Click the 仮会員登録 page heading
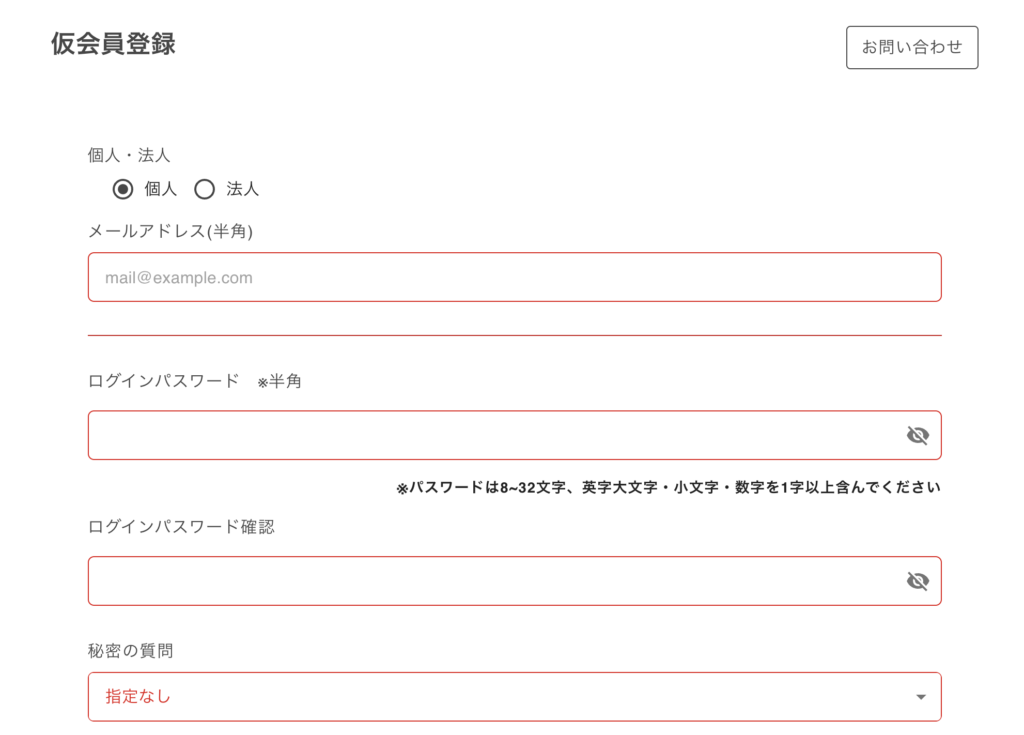Viewport: 1024px width, 735px height. [113, 44]
